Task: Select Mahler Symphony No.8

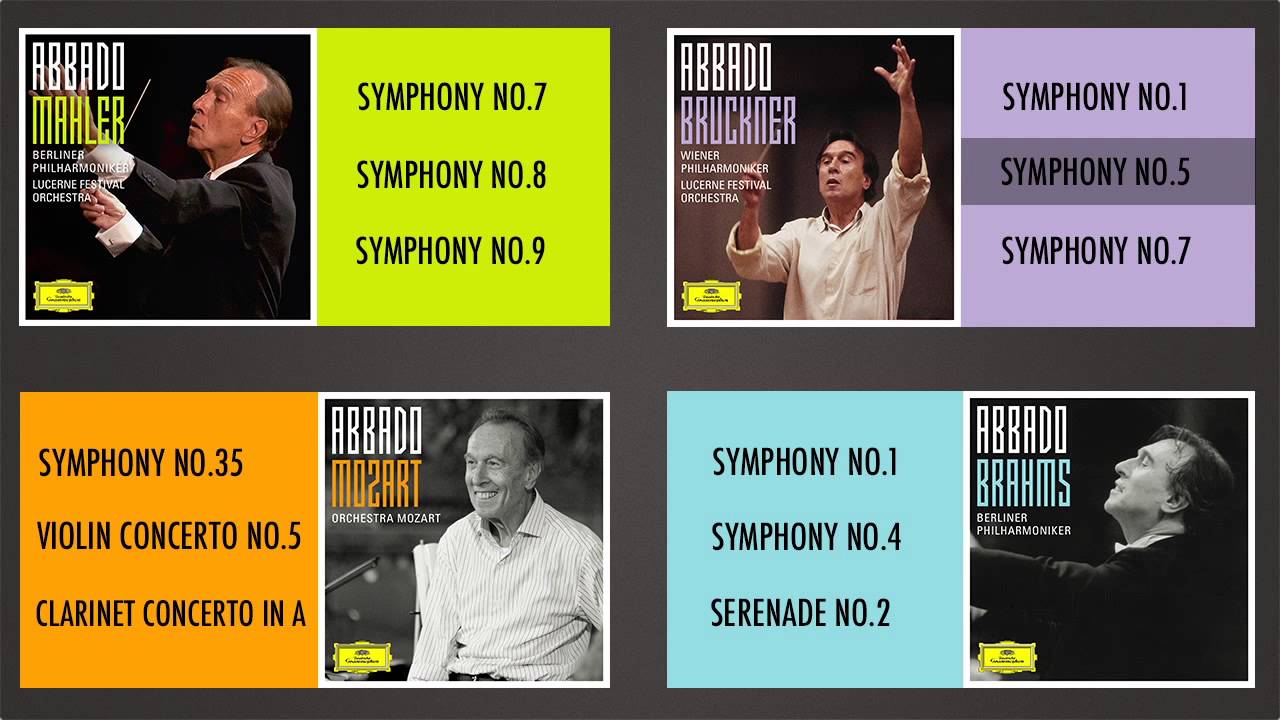Action: (x=452, y=175)
